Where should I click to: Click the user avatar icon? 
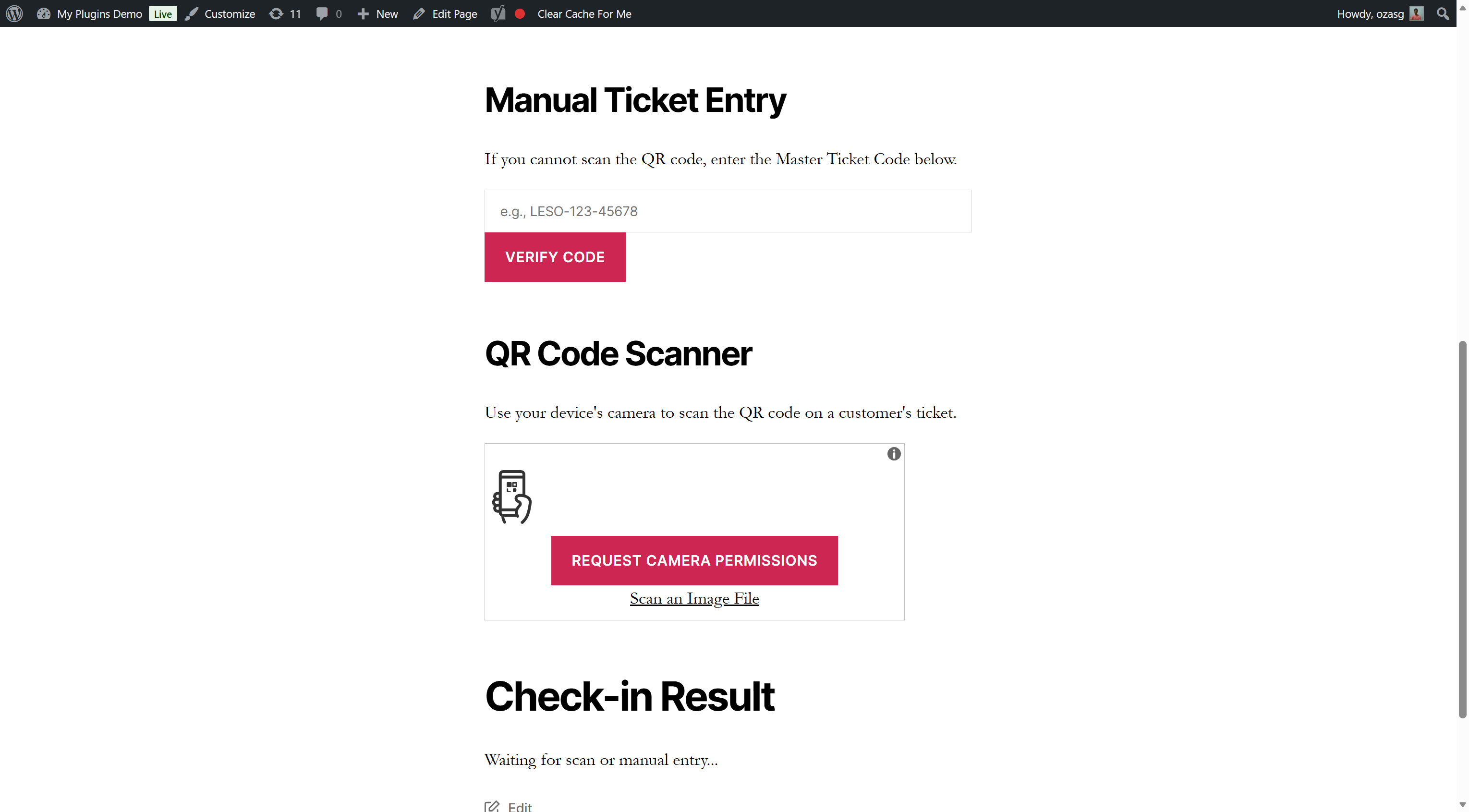pos(1417,13)
